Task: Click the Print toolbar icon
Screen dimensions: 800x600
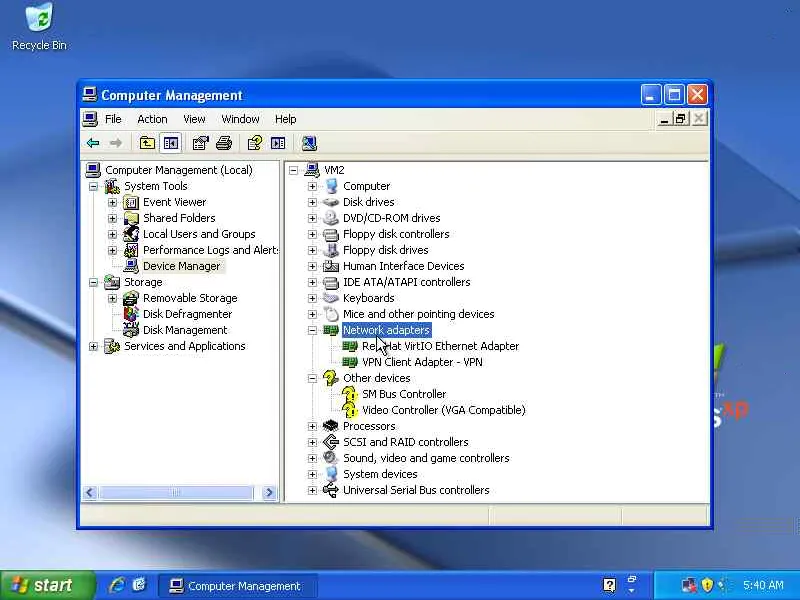Action: click(x=224, y=143)
